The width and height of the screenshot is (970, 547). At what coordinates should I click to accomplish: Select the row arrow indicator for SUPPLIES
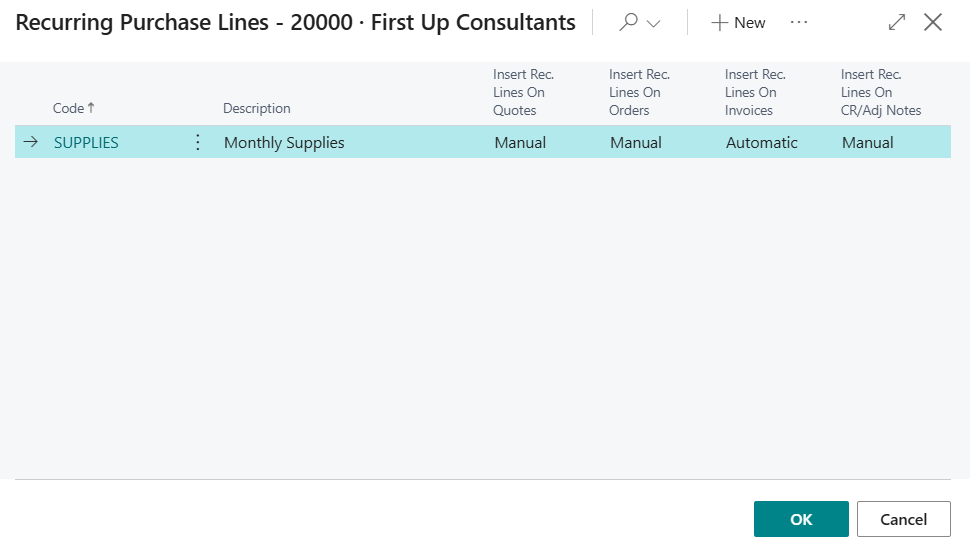[30, 142]
